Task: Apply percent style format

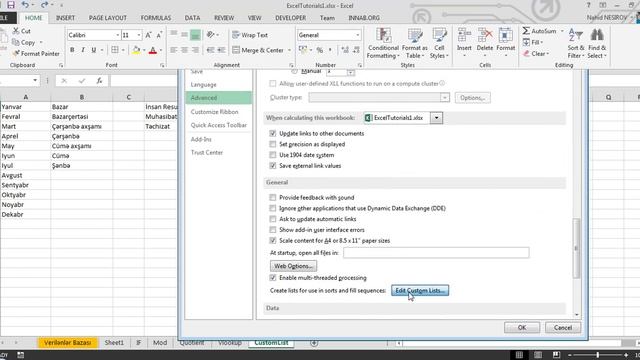Action: [320, 50]
